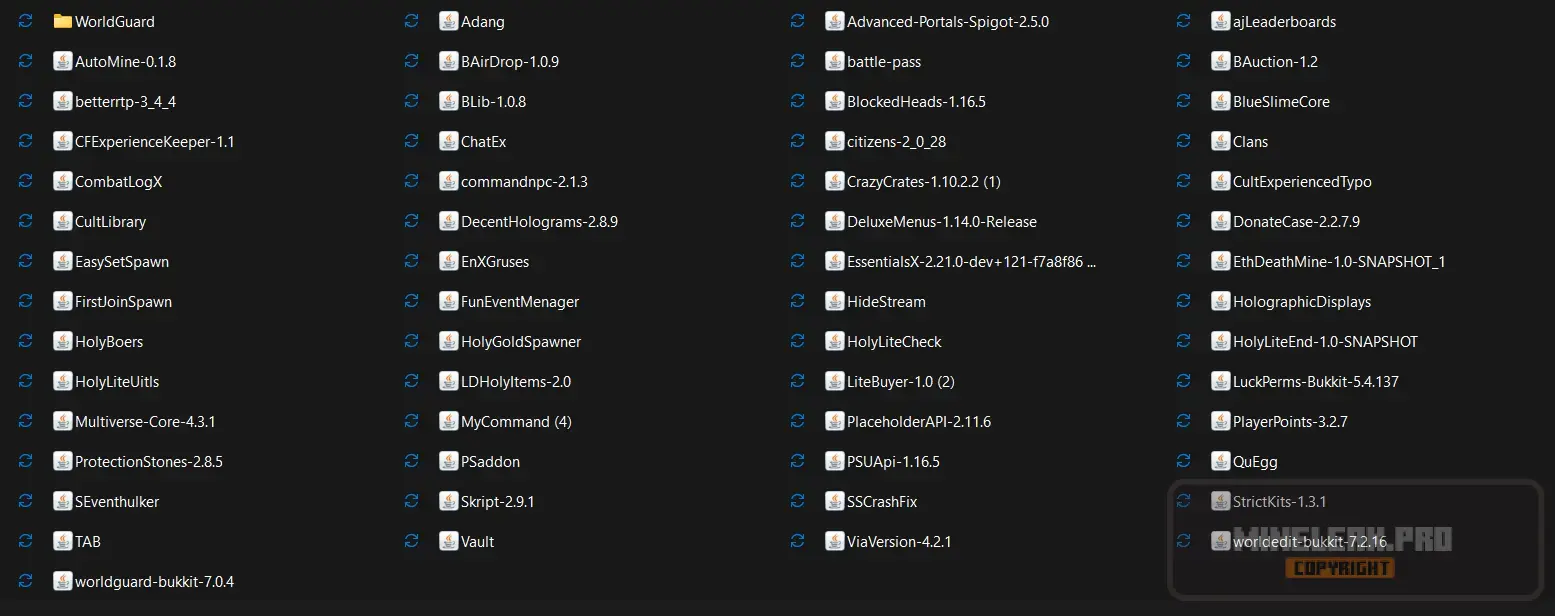This screenshot has width=1555, height=616.
Task: Click the sync icon next to ajLeaderboards
Action: coord(1183,21)
